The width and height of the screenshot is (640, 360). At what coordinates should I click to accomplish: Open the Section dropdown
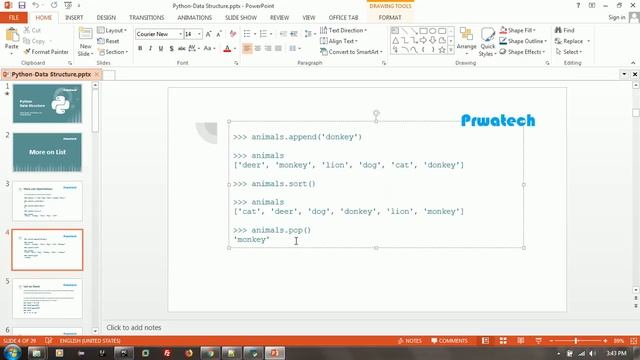pyautogui.click(x=113, y=52)
